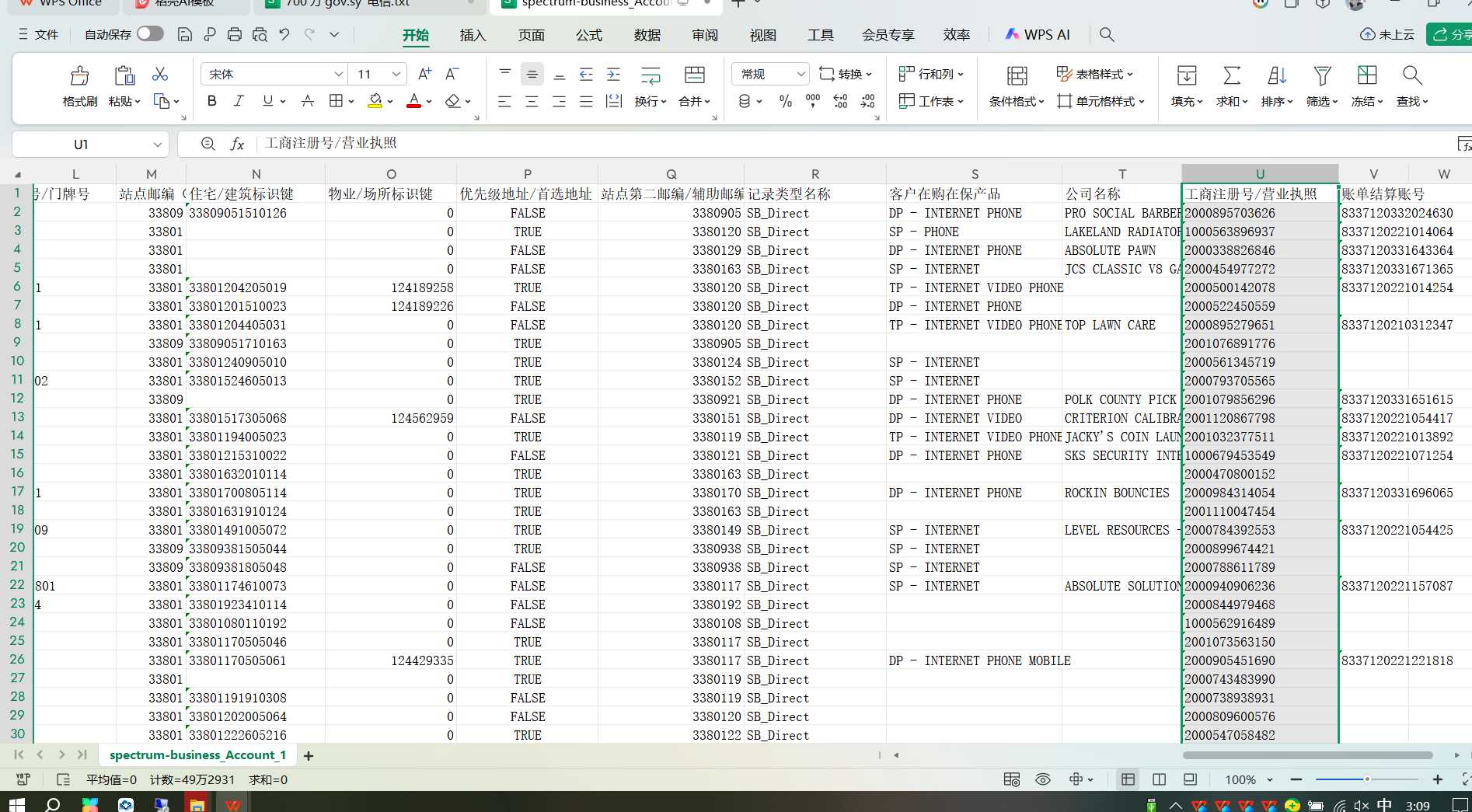Click the Filter (筛选) funnel icon

(x=1322, y=76)
